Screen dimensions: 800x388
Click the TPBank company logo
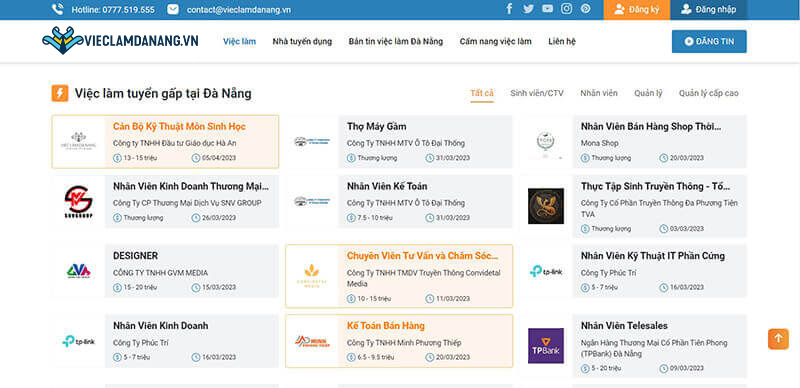545,346
